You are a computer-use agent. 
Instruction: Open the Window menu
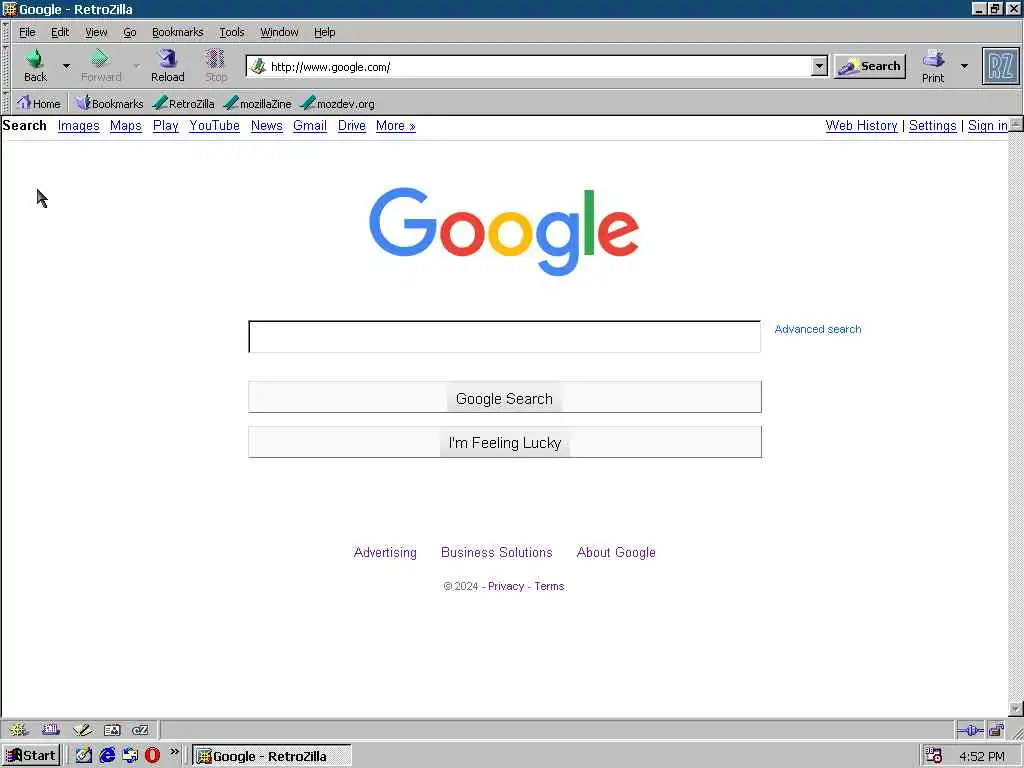pyautogui.click(x=280, y=32)
